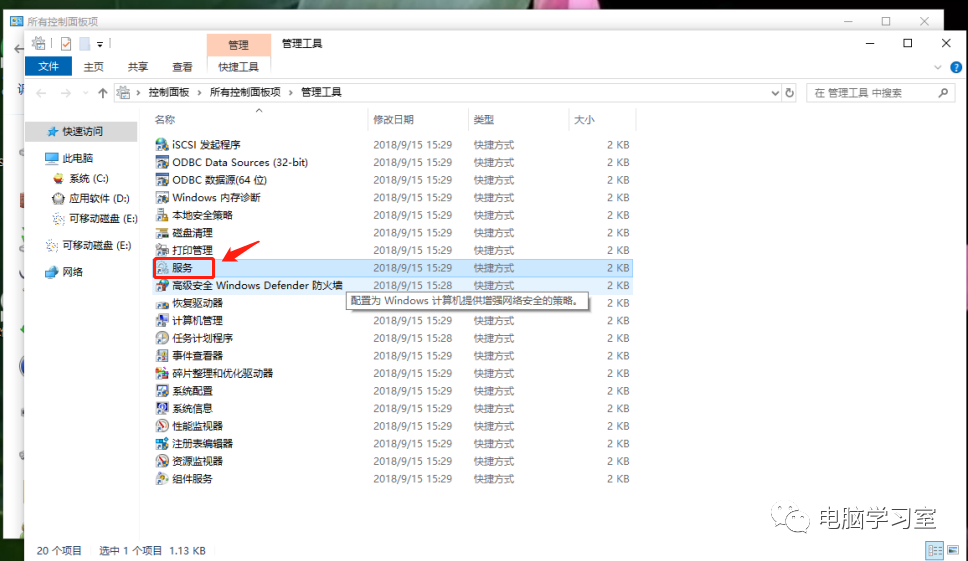Viewport: 968px width, 561px height.
Task: Click back arrow in 所有控制面板项 window
Action: [x=19, y=49]
